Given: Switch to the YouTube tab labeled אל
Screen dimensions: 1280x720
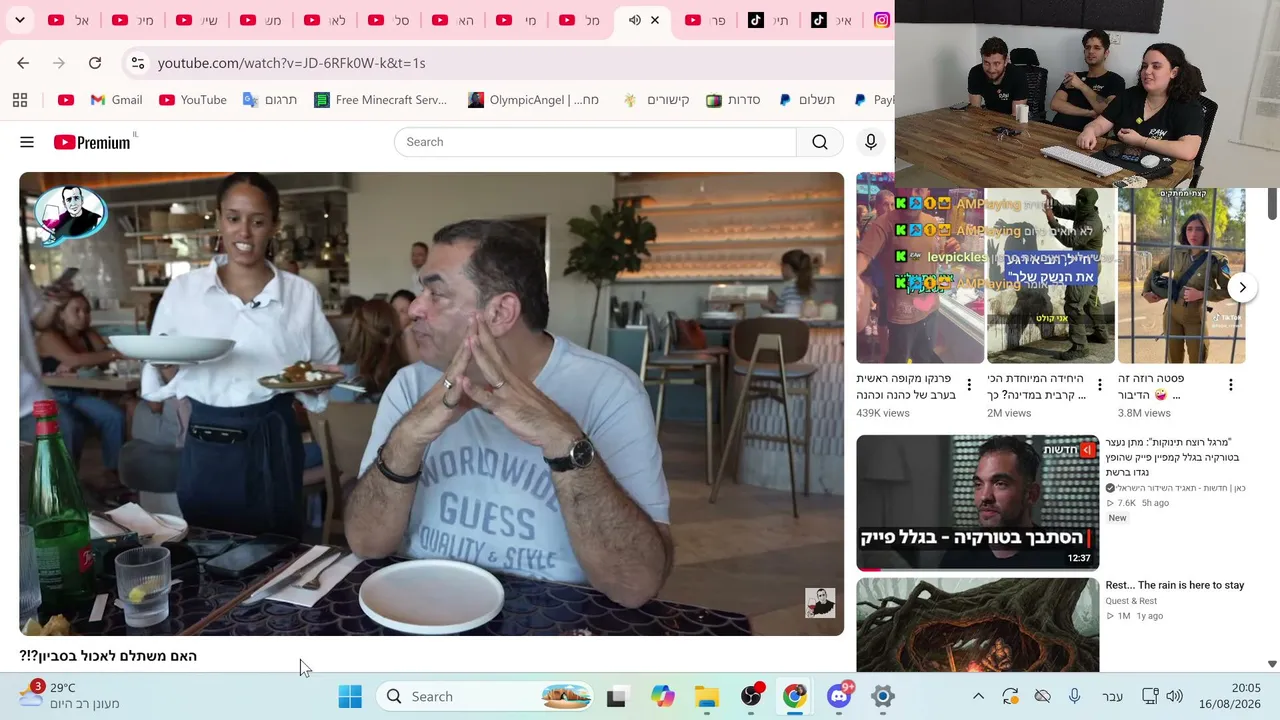Looking at the screenshot, I should 68,20.
